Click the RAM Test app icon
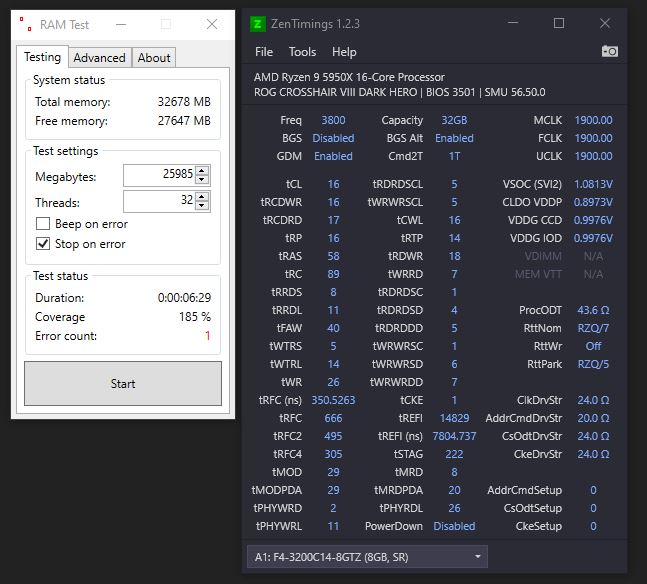 click(x=25, y=24)
